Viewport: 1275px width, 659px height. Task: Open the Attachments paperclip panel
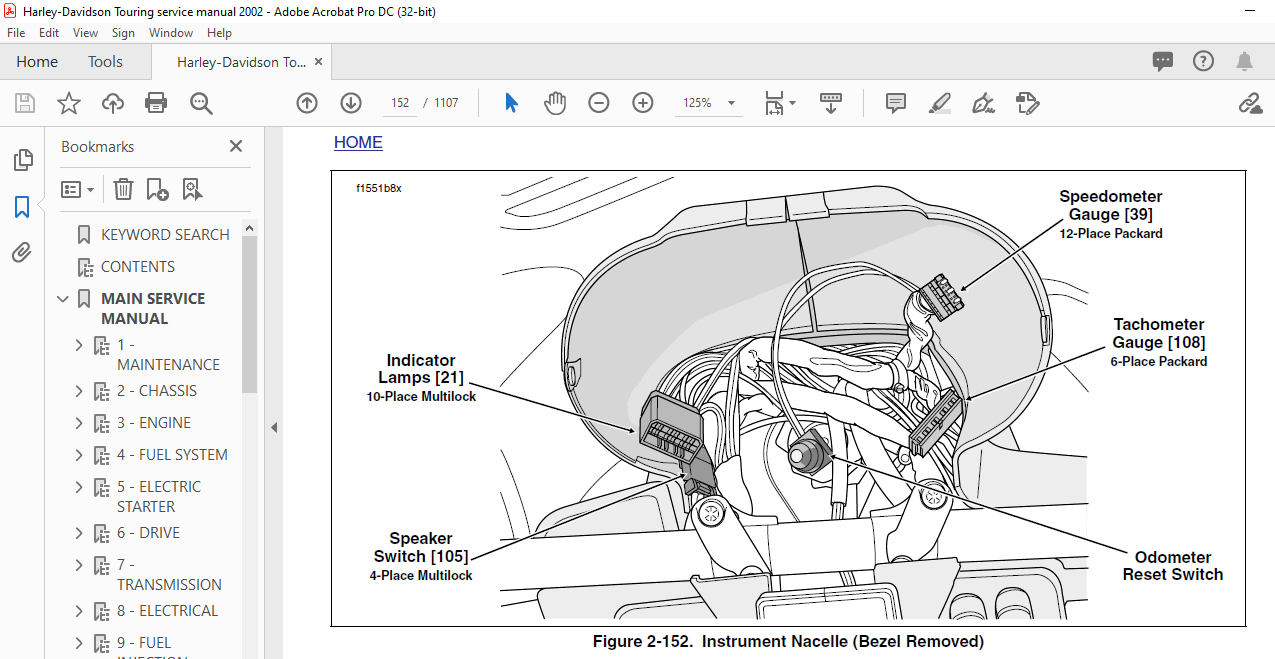tap(22, 253)
